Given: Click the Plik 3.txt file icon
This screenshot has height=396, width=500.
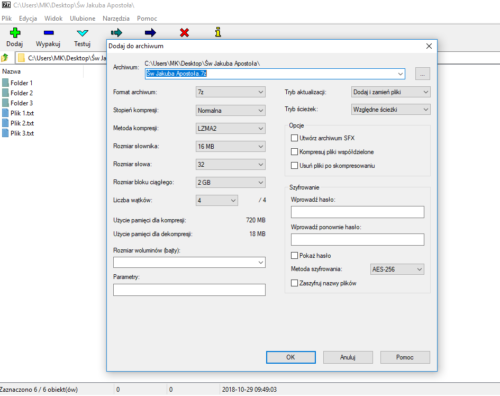Looking at the screenshot, I should click(x=5, y=133).
